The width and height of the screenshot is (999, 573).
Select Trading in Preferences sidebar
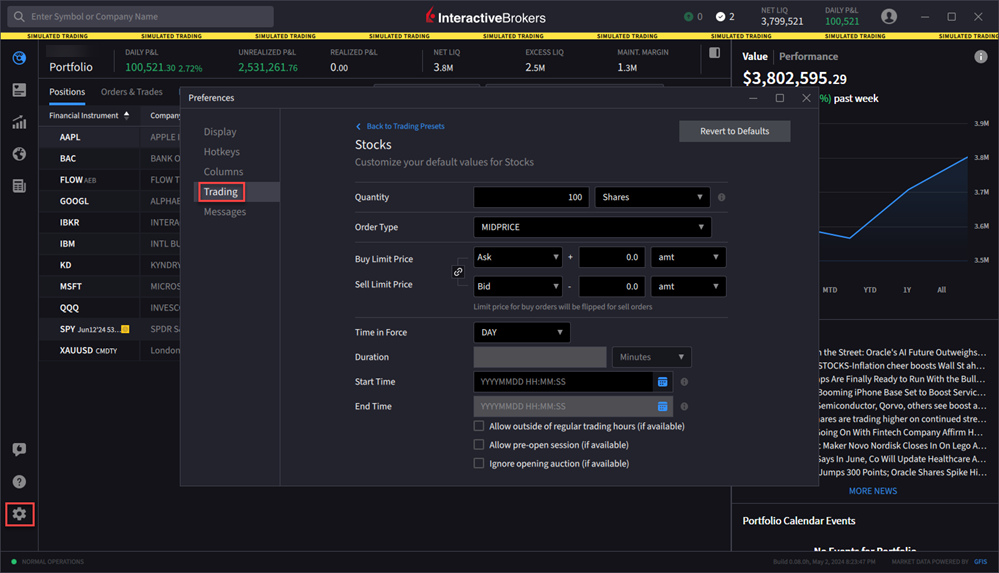(x=220, y=192)
